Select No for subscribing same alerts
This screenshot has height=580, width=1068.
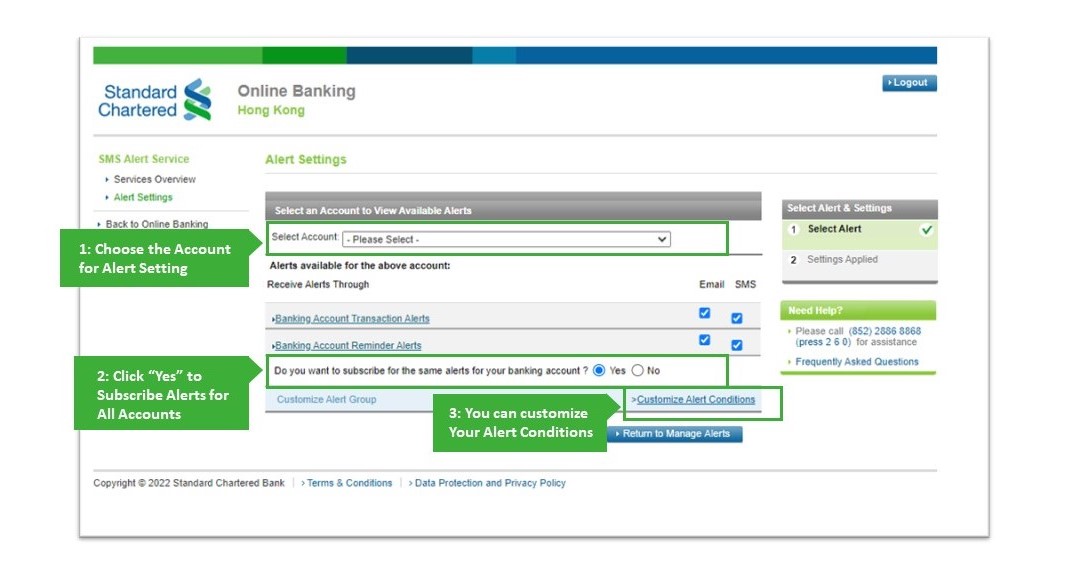click(638, 369)
